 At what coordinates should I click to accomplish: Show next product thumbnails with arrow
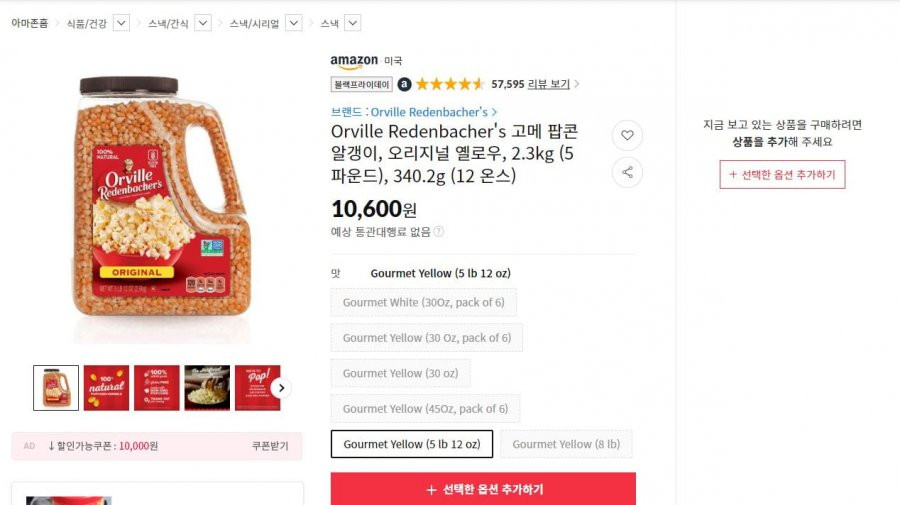(281, 388)
